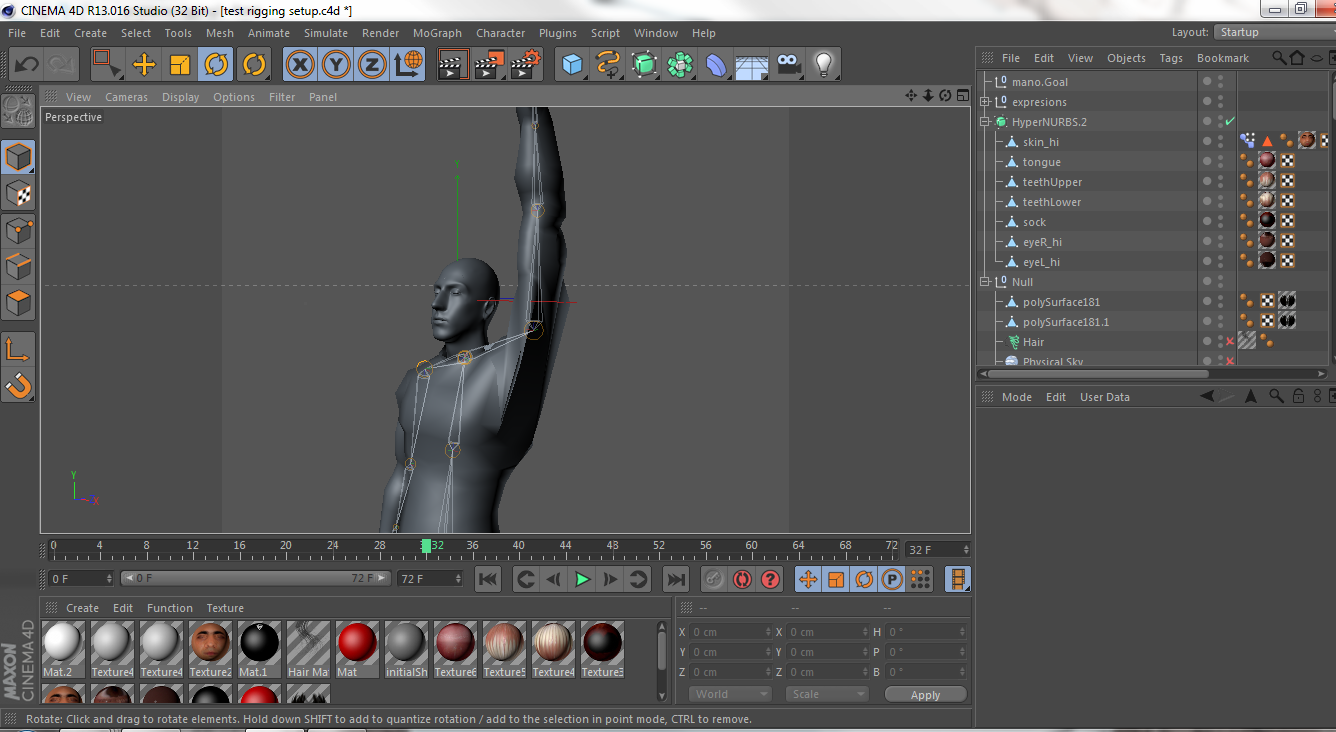1336x732 pixels.
Task: Switch to Polygons mode
Action: point(18,303)
